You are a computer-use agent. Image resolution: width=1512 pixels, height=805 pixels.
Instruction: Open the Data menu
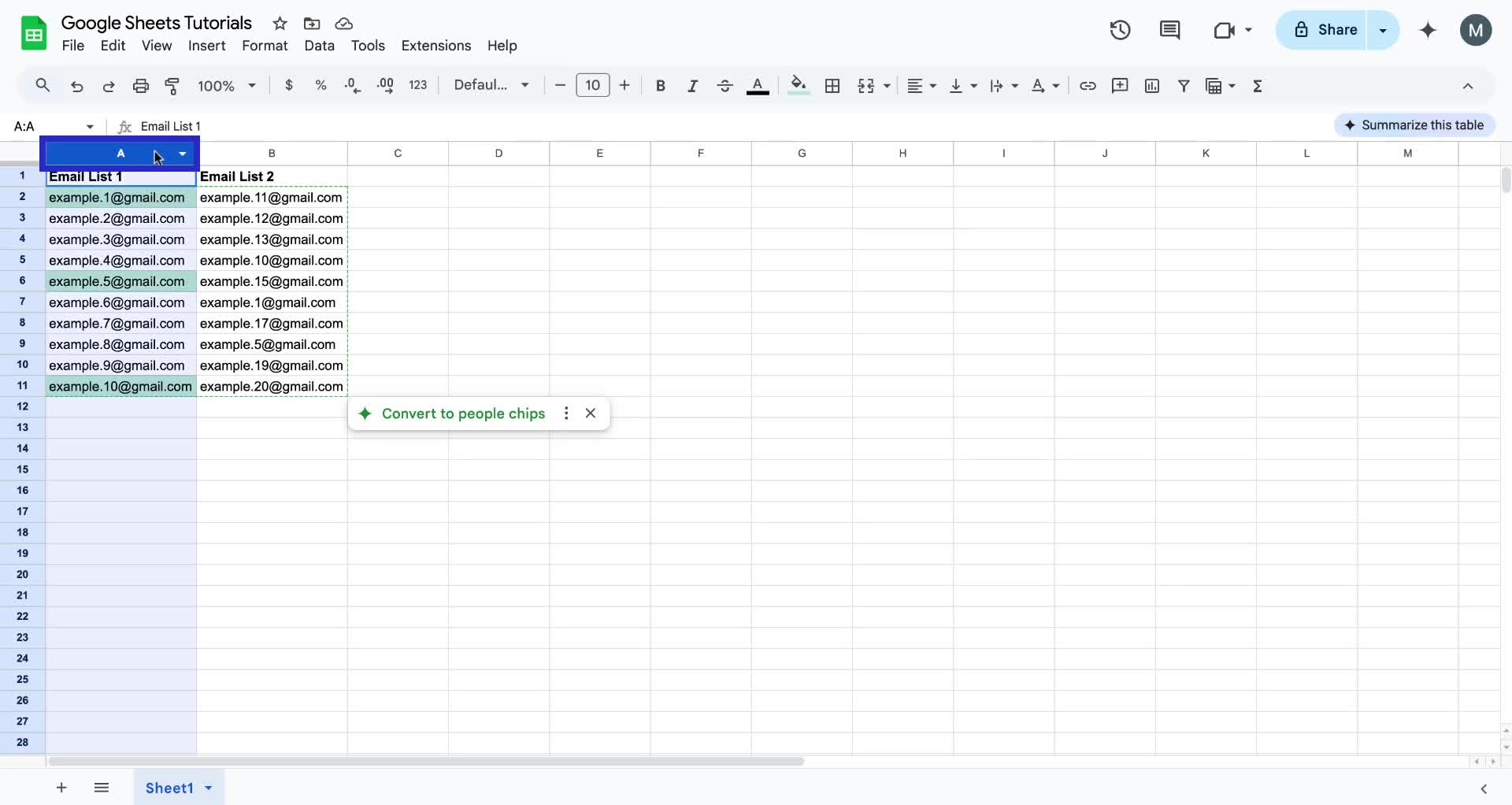pos(319,46)
